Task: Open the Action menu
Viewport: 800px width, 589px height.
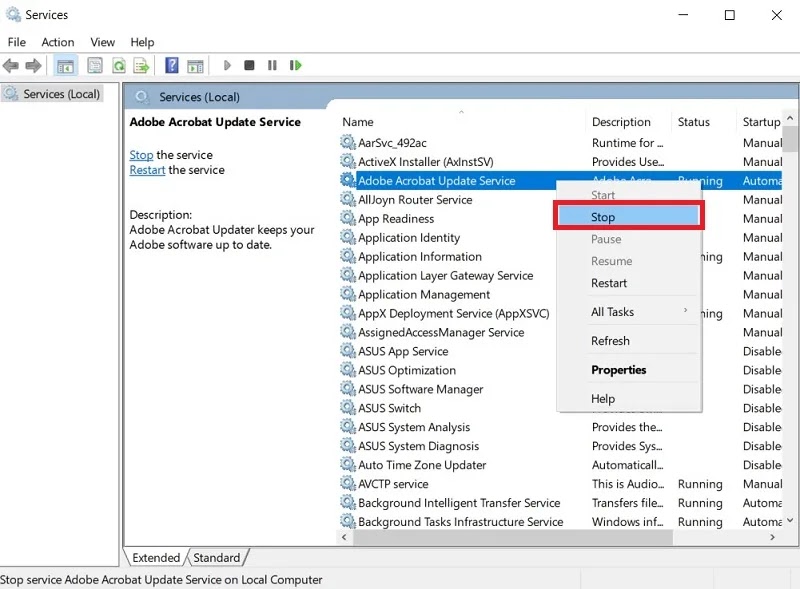Action: [58, 42]
